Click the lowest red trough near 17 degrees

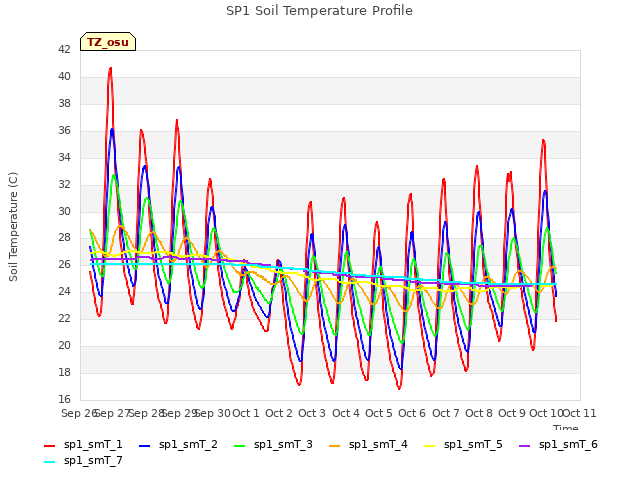399,388
